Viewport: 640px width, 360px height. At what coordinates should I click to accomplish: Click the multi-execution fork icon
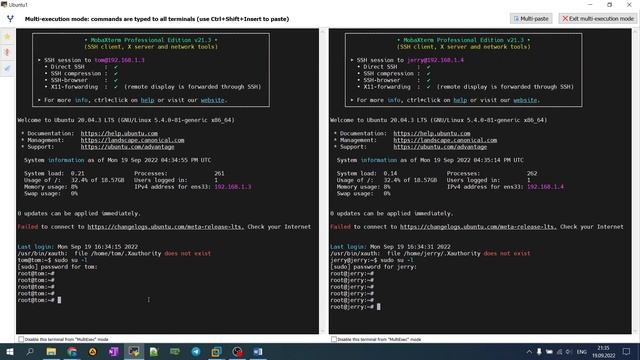(10, 19)
